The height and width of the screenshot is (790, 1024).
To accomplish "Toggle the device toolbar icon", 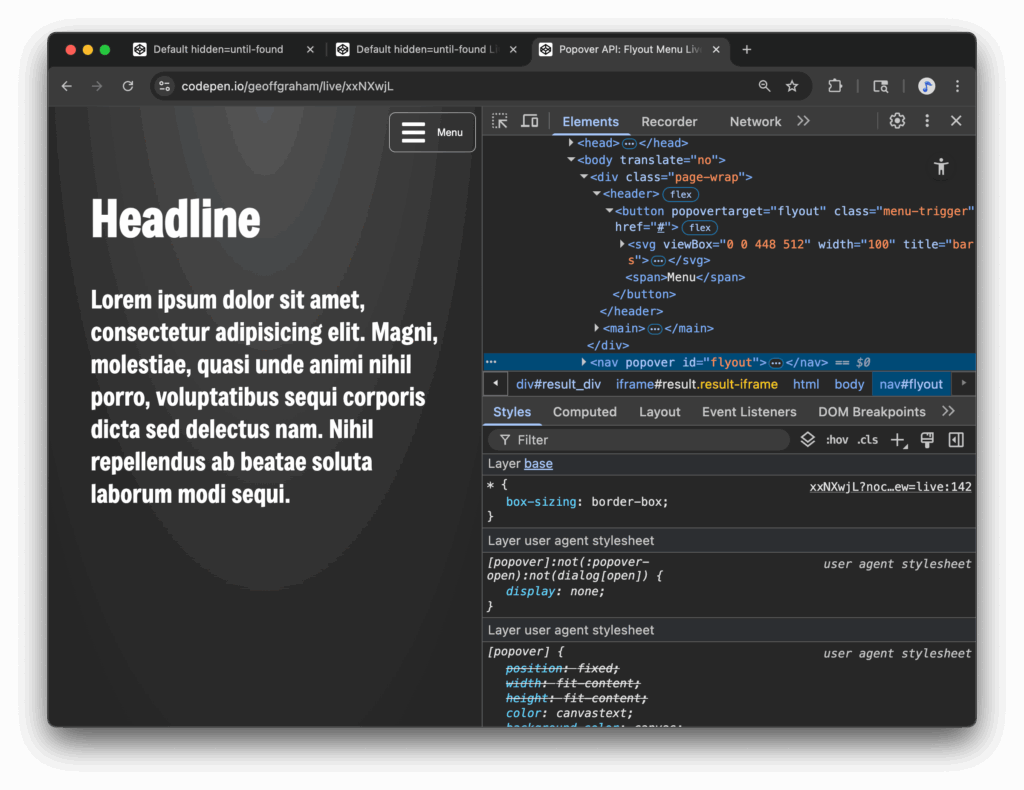I will coord(530,121).
